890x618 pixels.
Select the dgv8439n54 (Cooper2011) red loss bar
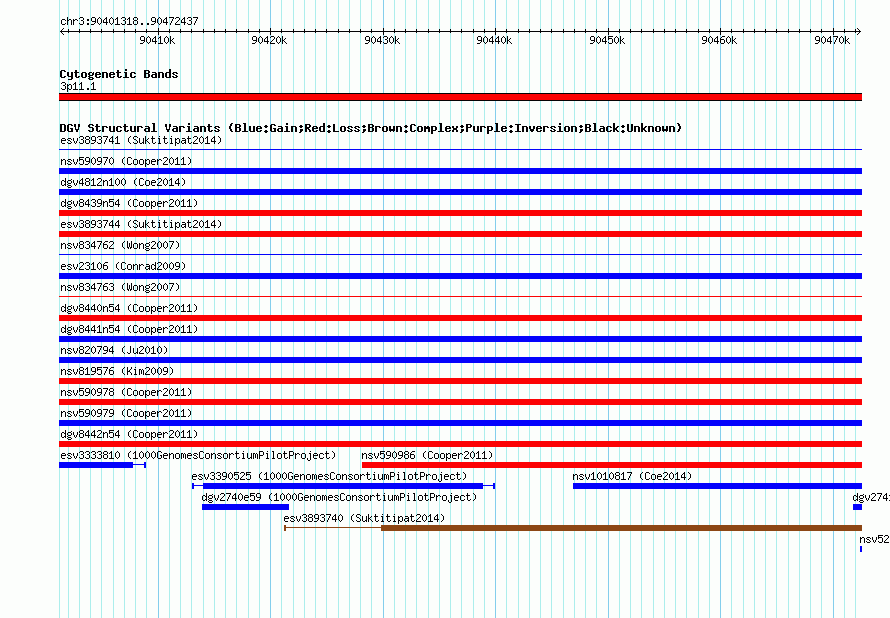(460, 213)
